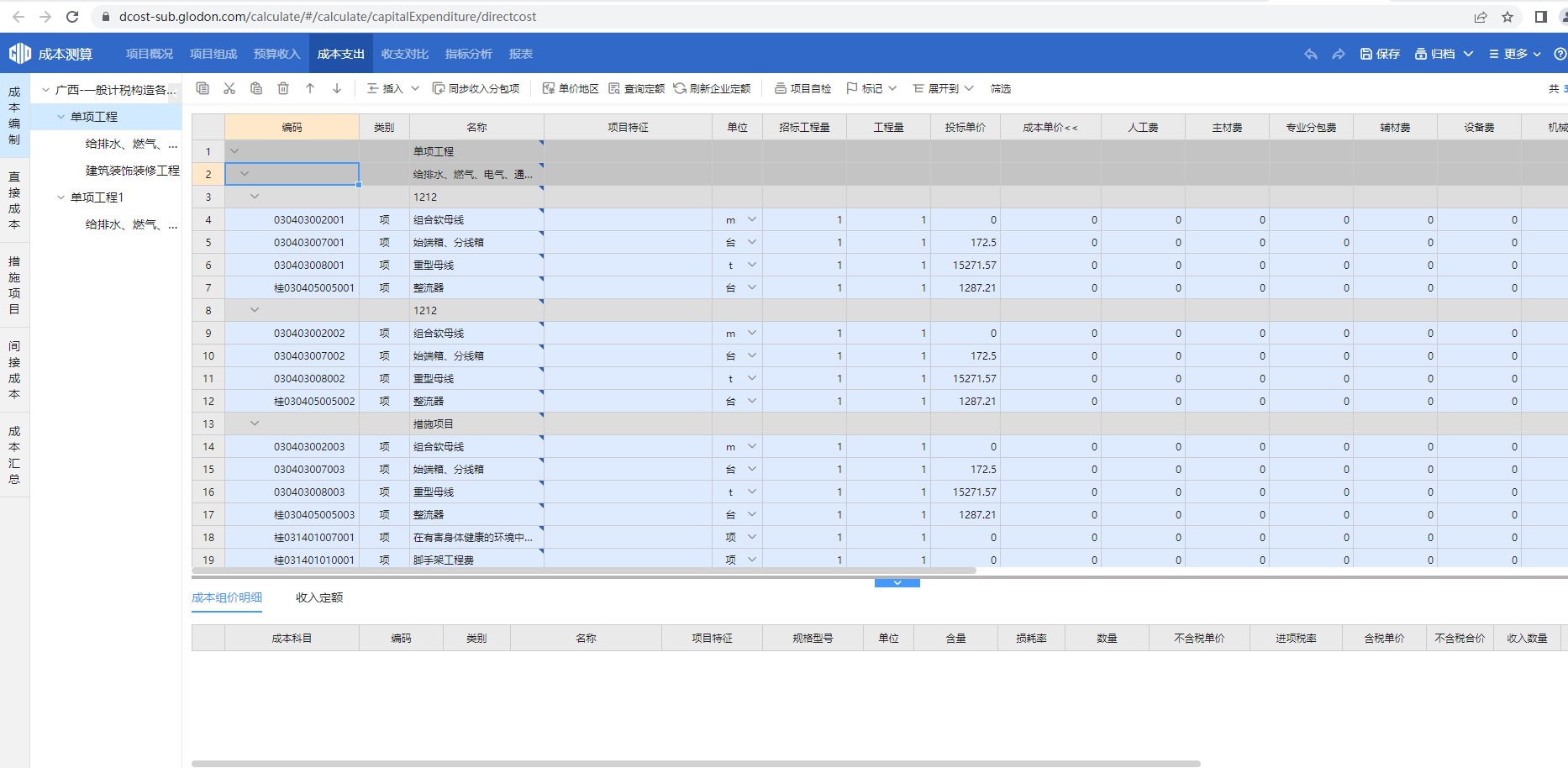Collapse bottom panel with blue chevron handle

pyautogui.click(x=897, y=582)
